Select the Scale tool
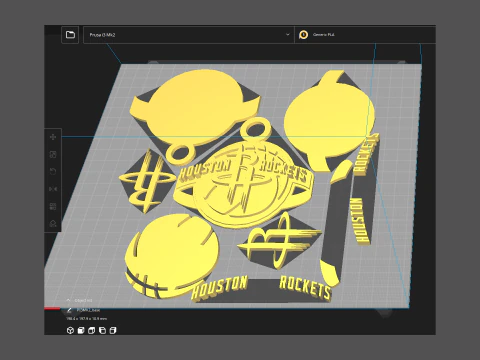 [x=53, y=154]
